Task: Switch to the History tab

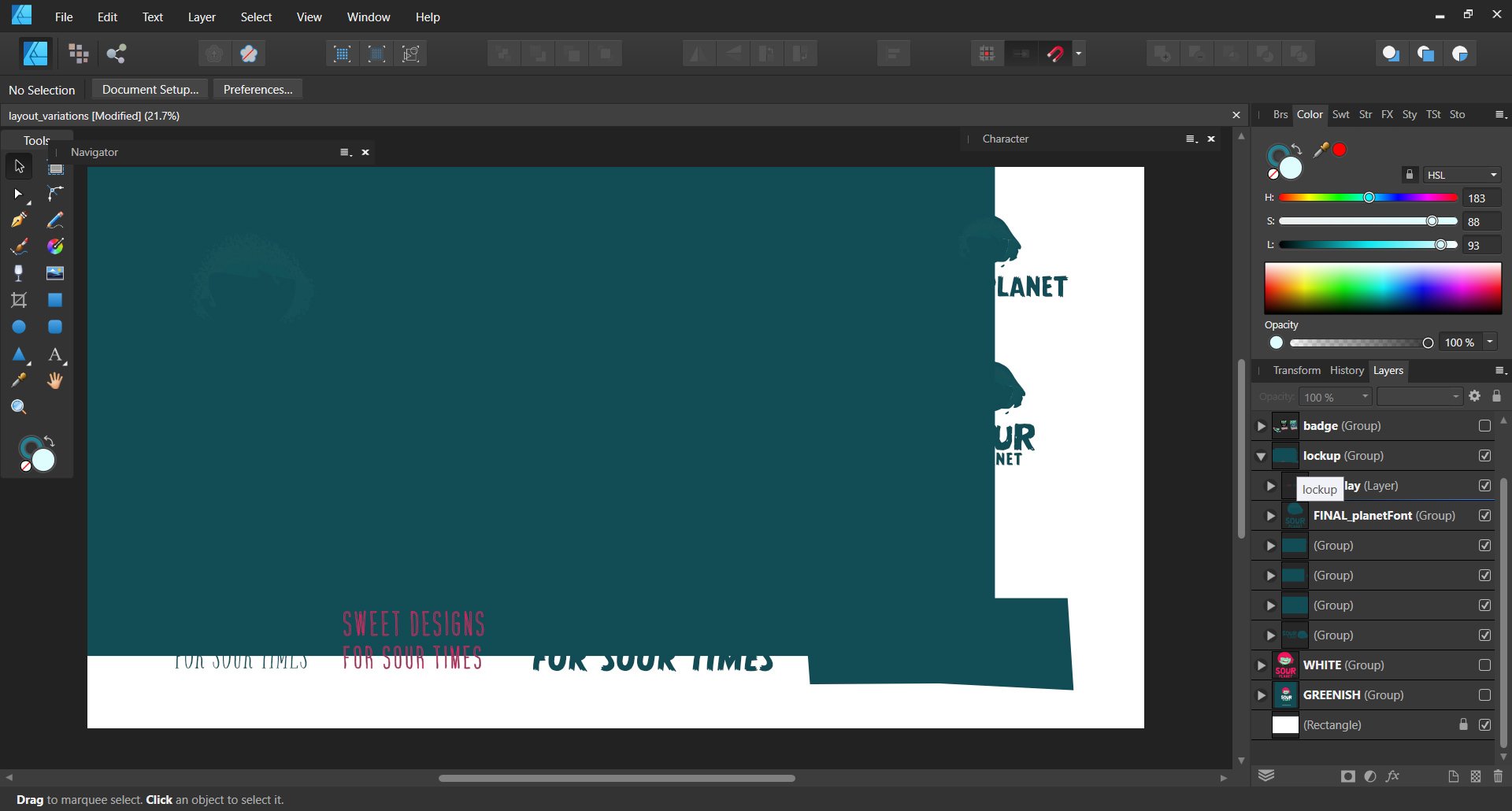Action: click(1347, 370)
